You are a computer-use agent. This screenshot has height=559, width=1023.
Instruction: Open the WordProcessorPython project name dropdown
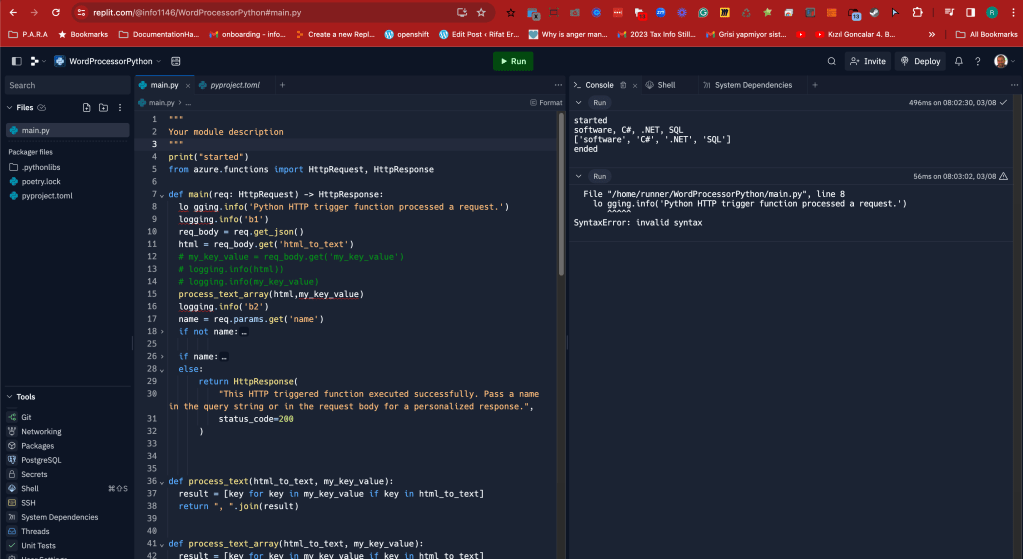(108, 61)
